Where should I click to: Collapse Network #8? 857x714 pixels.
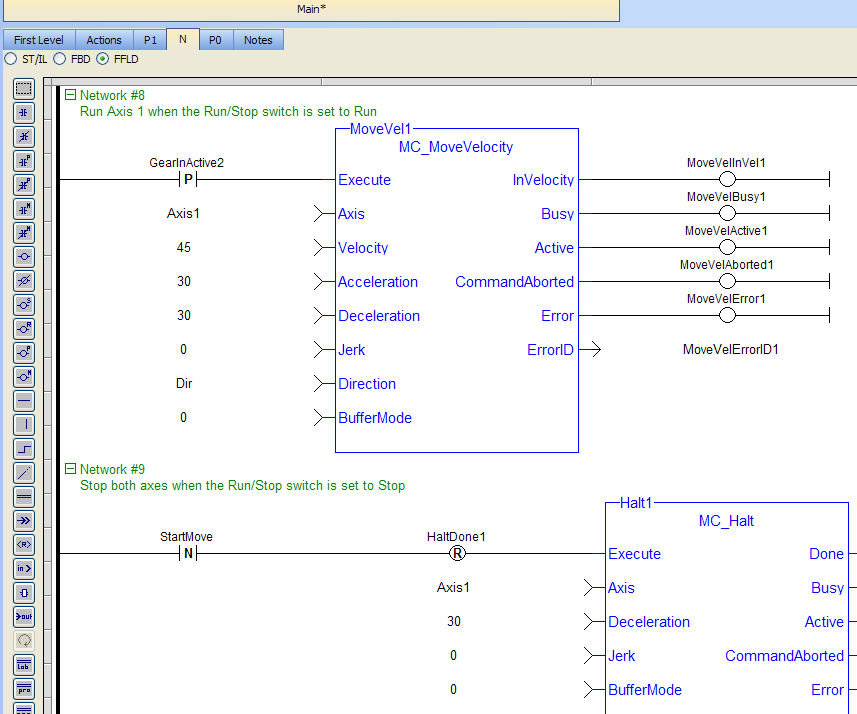point(70,95)
